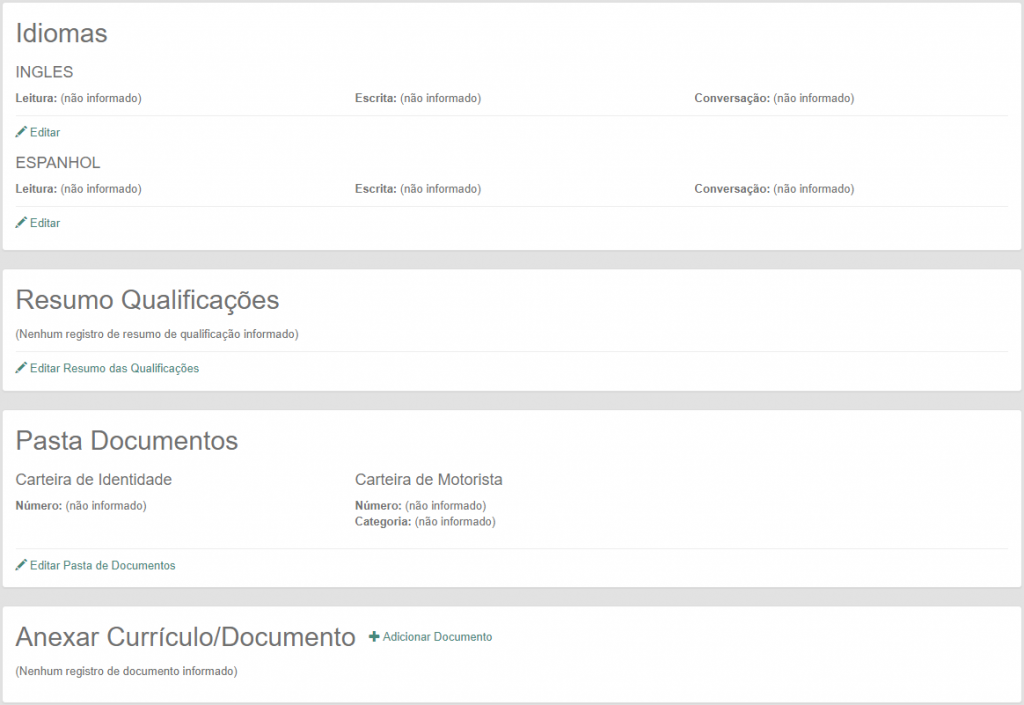Click the Pasta Documentos heading
Viewport: 1024px width, 705px height.
click(x=126, y=441)
